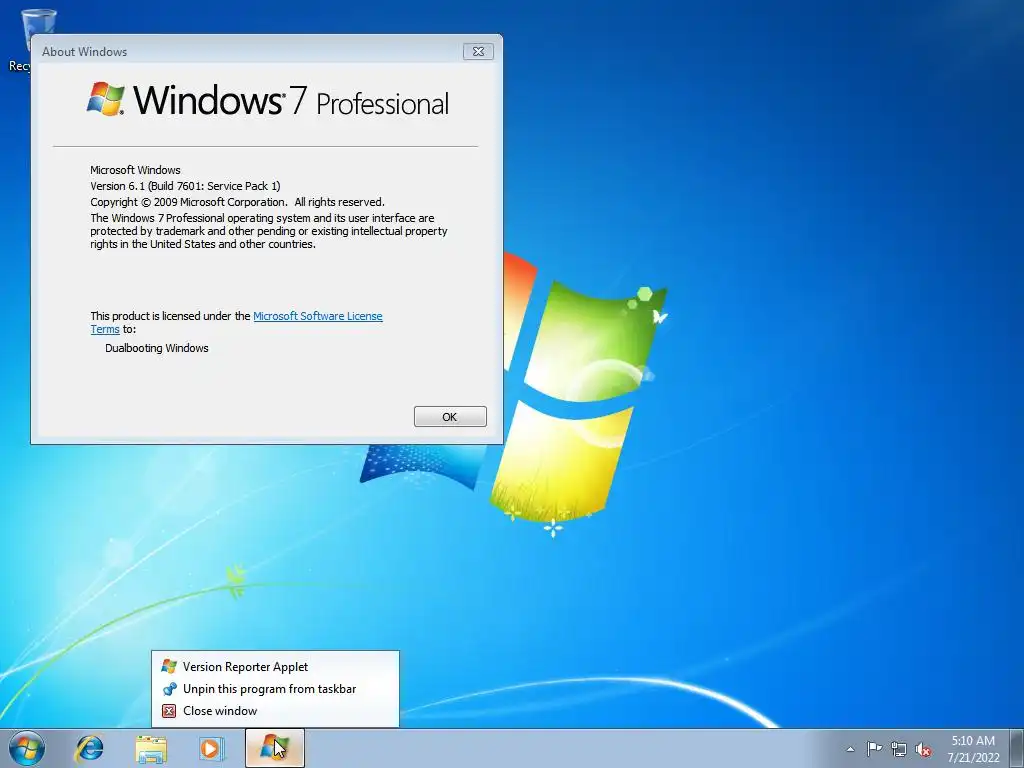
Task: Click the network tray icon
Action: 899,750
